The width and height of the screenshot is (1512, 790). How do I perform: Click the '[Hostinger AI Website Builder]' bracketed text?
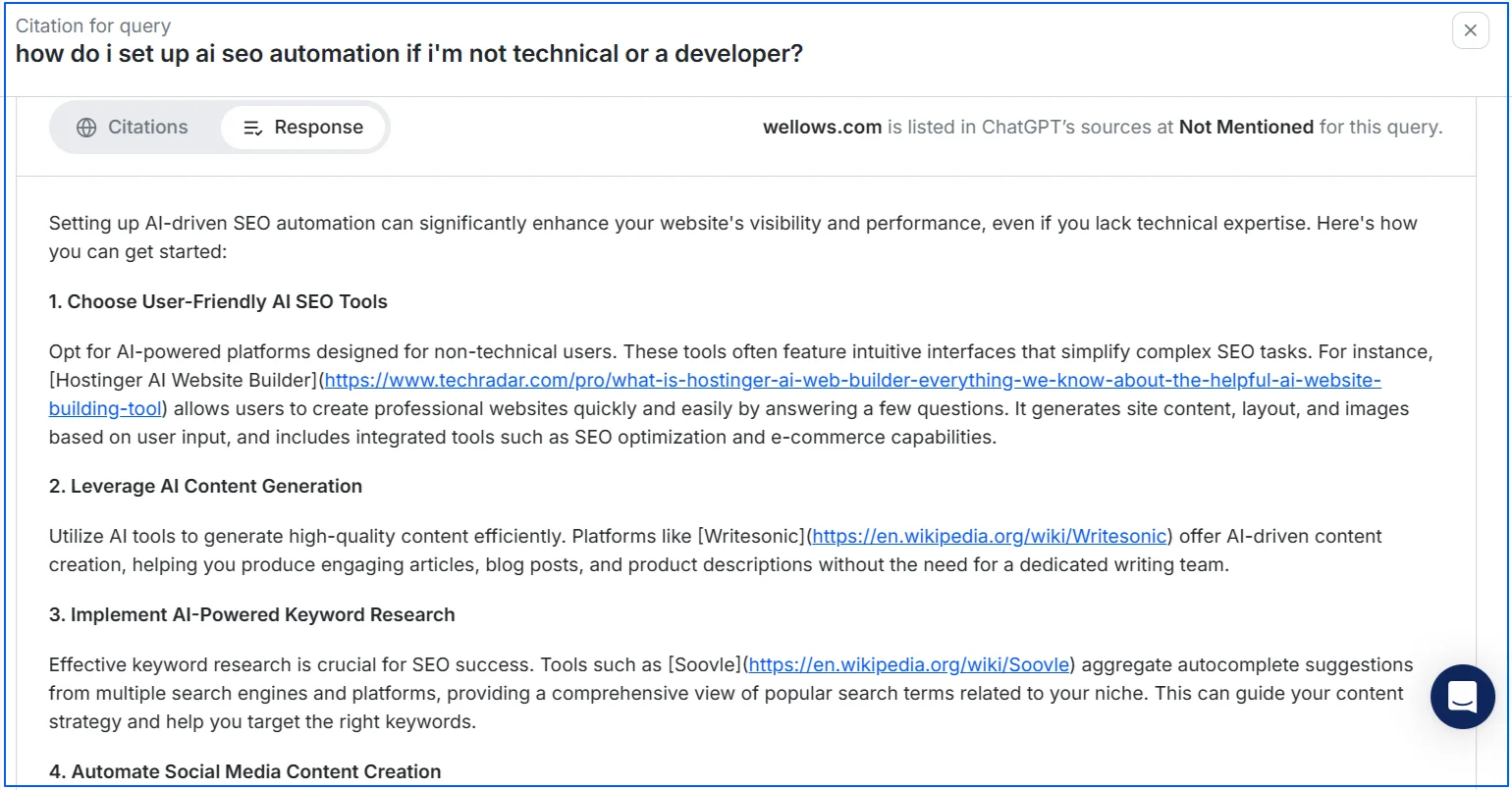184,380
